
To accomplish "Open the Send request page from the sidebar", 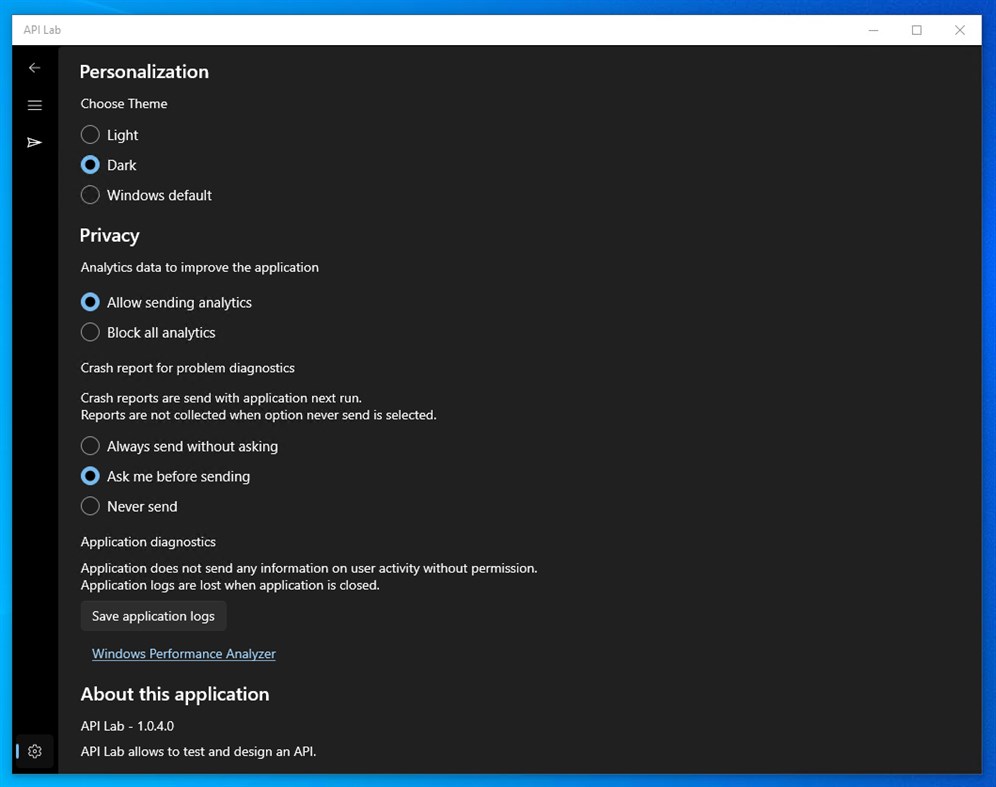I will tap(35, 142).
